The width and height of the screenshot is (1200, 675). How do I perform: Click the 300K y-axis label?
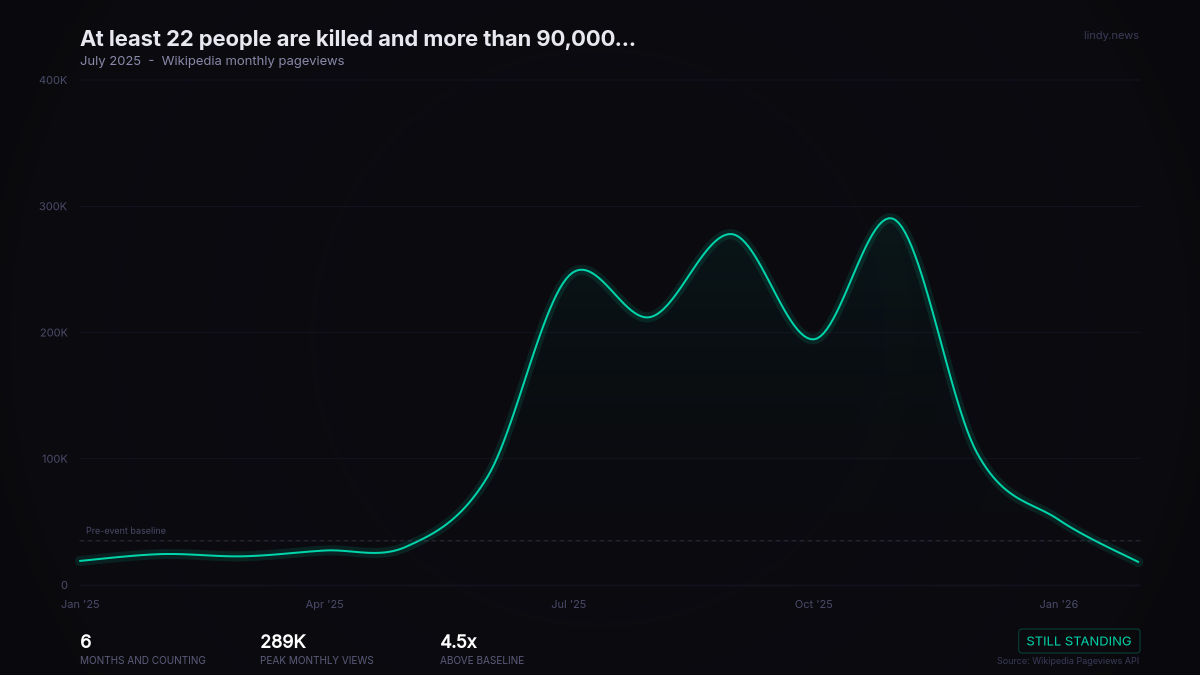click(x=53, y=206)
